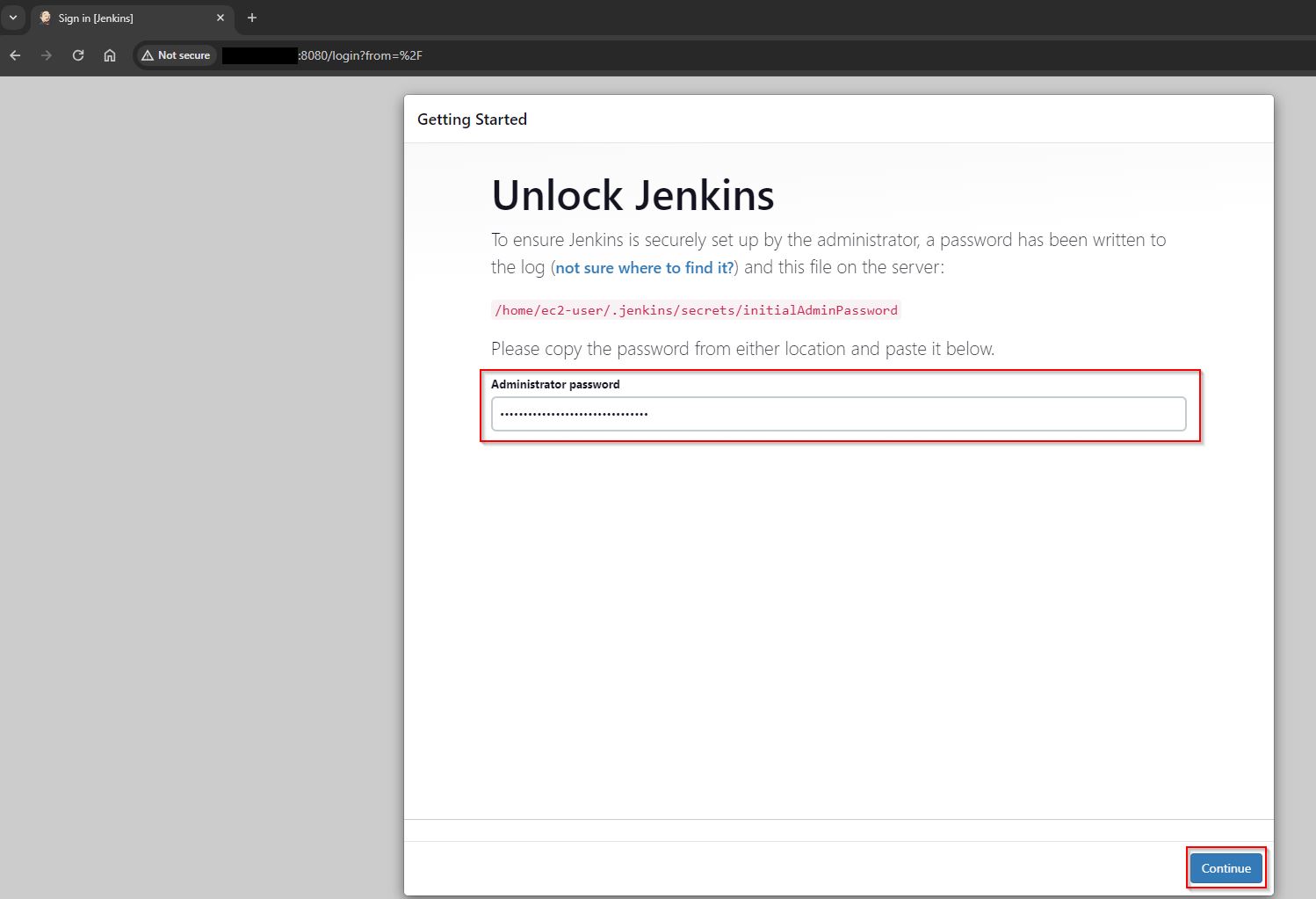
Task: Click the Getting Started title
Action: click(x=472, y=120)
